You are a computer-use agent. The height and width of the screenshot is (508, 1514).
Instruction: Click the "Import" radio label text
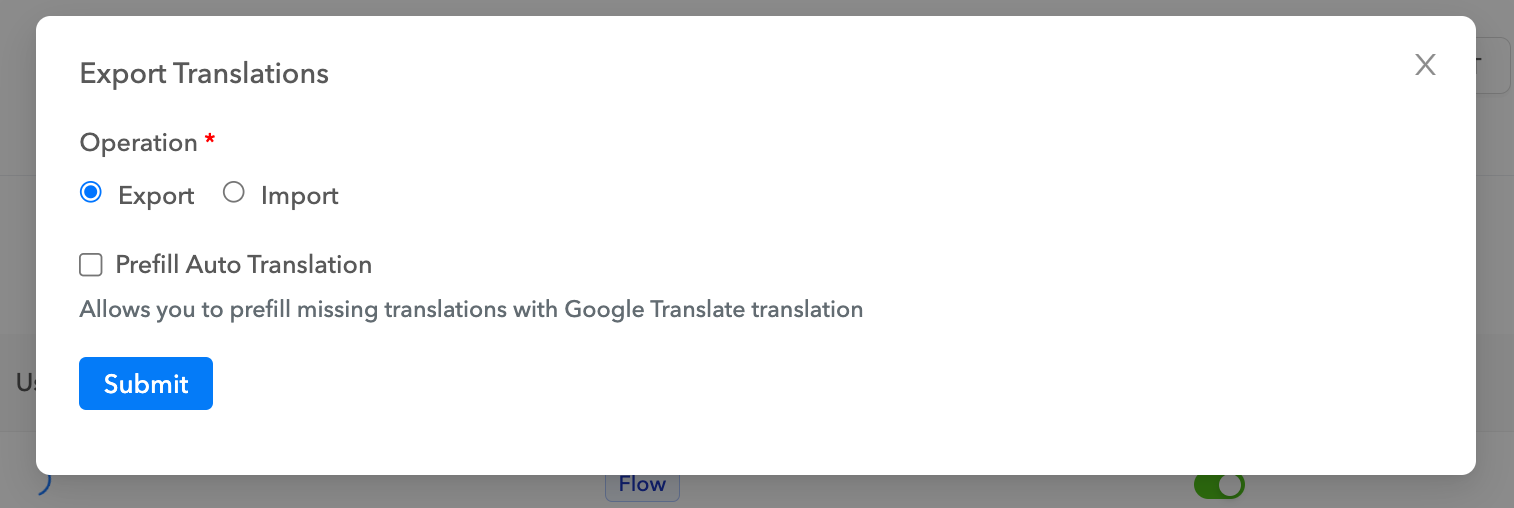coord(299,196)
